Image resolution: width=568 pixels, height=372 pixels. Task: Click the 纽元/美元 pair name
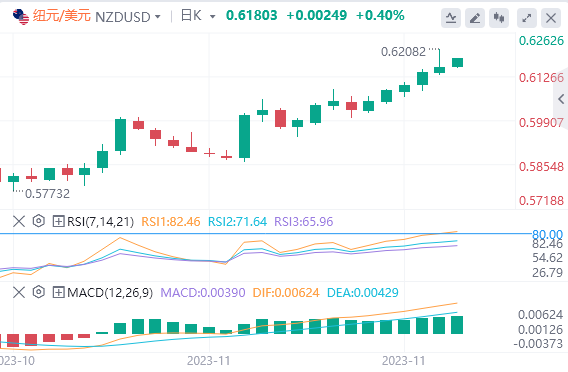tap(61, 16)
